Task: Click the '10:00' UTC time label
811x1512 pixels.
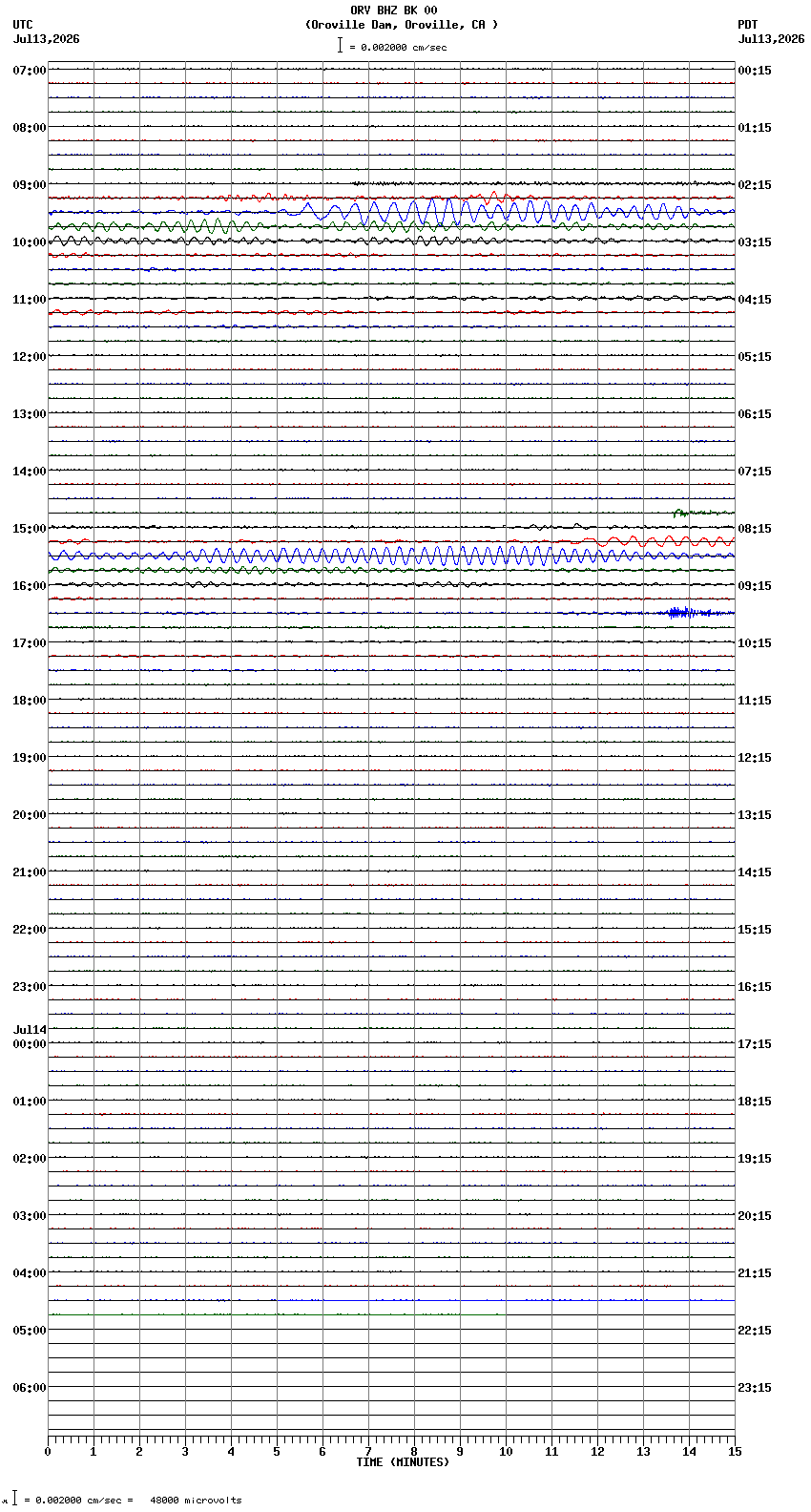Action: [30, 242]
